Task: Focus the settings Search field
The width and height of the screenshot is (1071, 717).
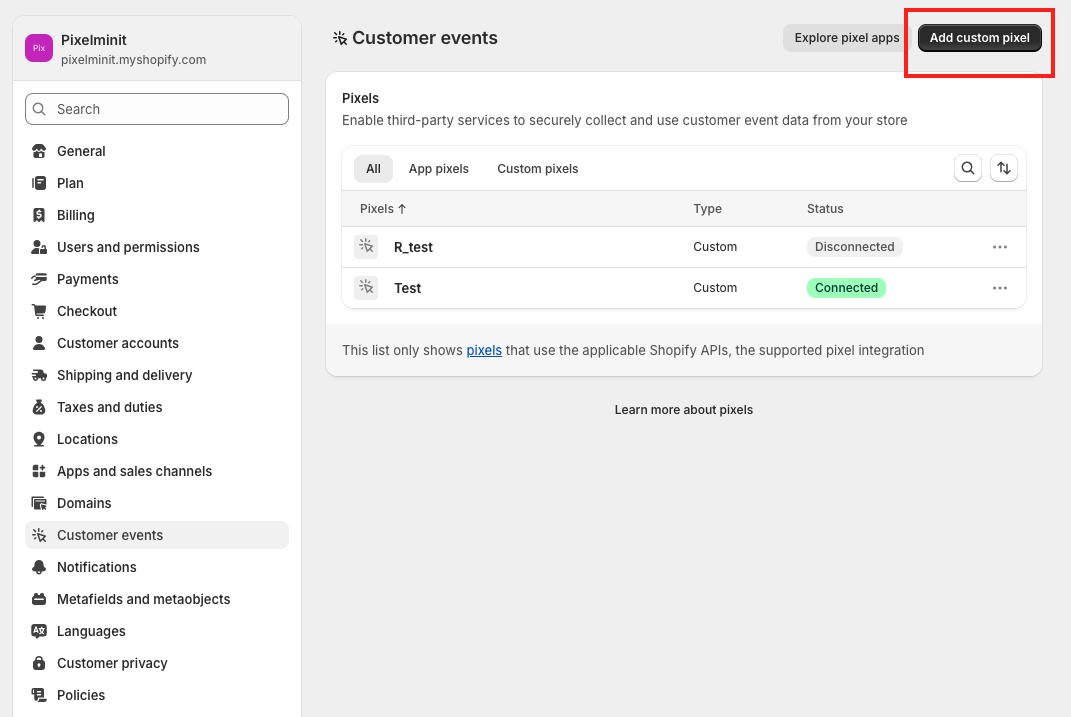Action: (x=157, y=109)
